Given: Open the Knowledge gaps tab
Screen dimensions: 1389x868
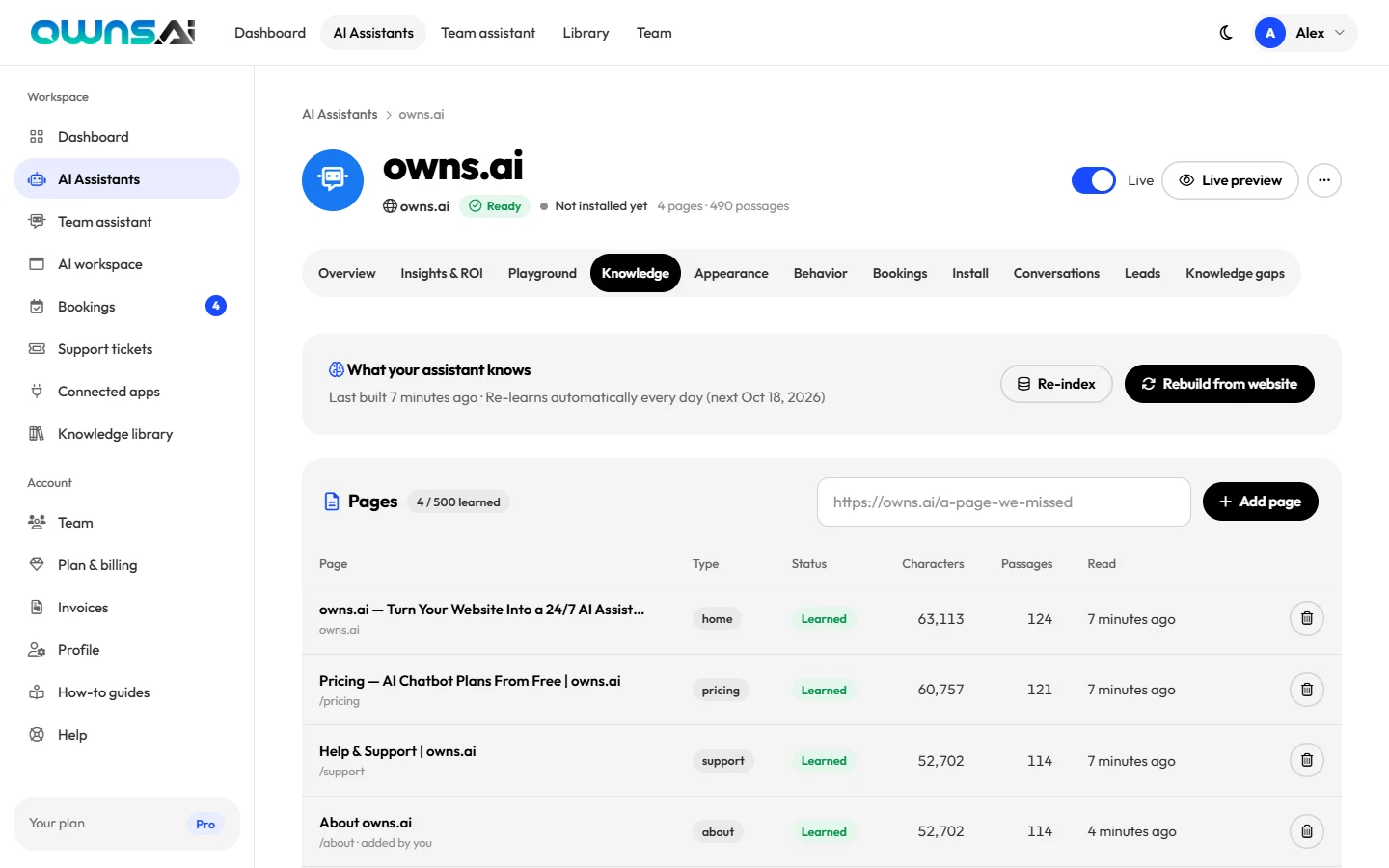Looking at the screenshot, I should coord(1235,273).
